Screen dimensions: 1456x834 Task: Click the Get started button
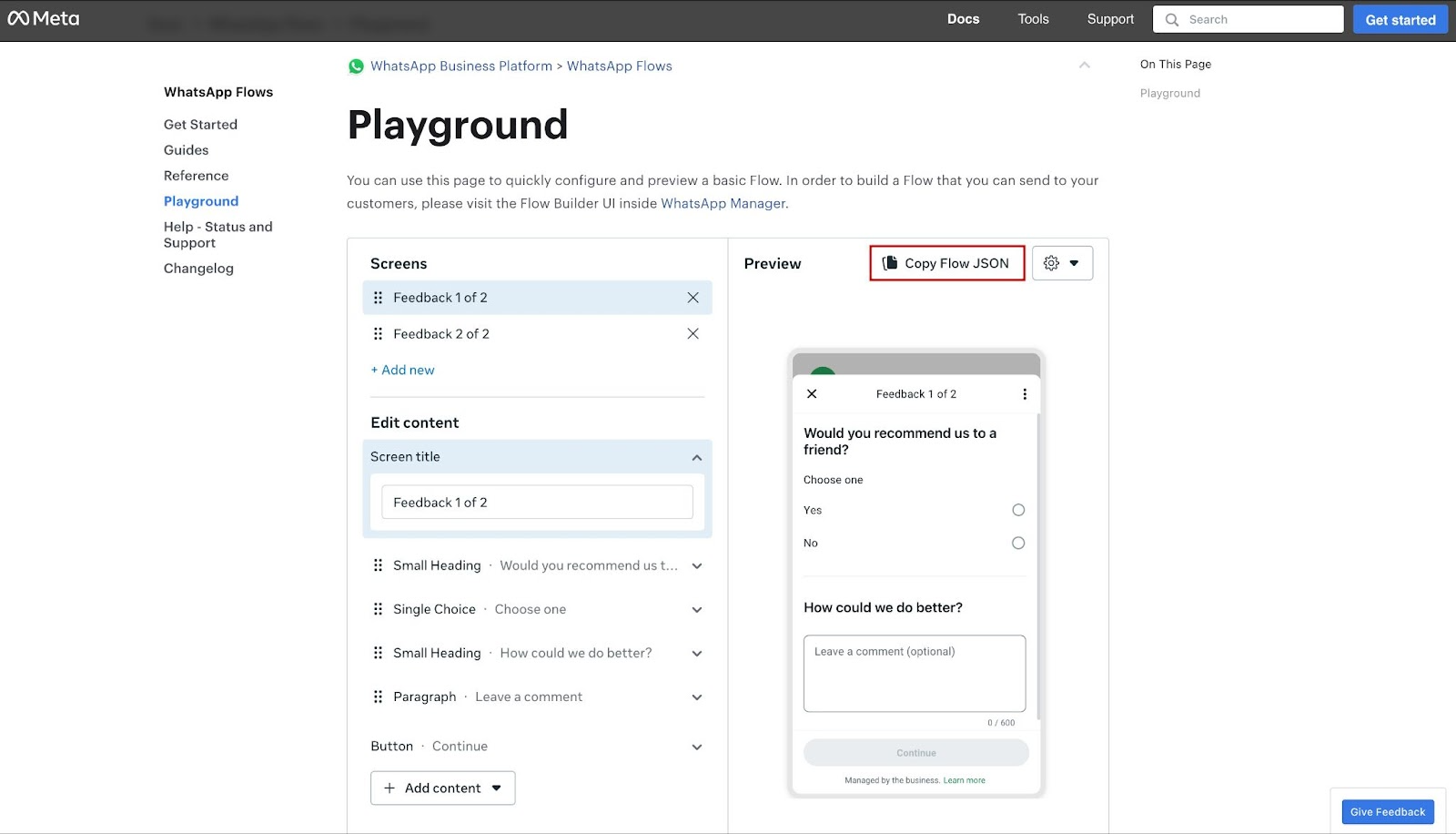(1400, 19)
